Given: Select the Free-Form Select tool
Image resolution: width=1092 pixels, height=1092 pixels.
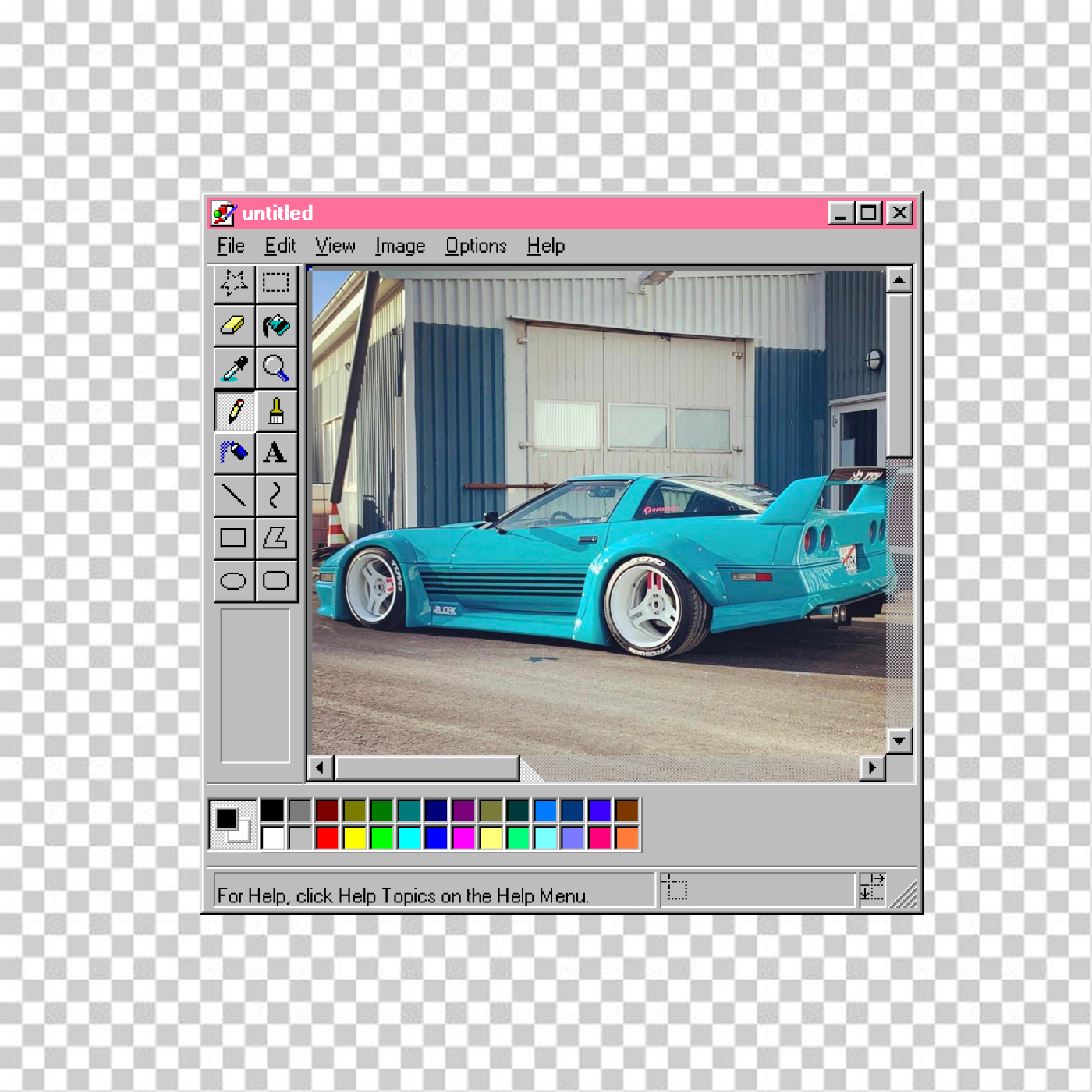Looking at the screenshot, I should click(x=234, y=283).
